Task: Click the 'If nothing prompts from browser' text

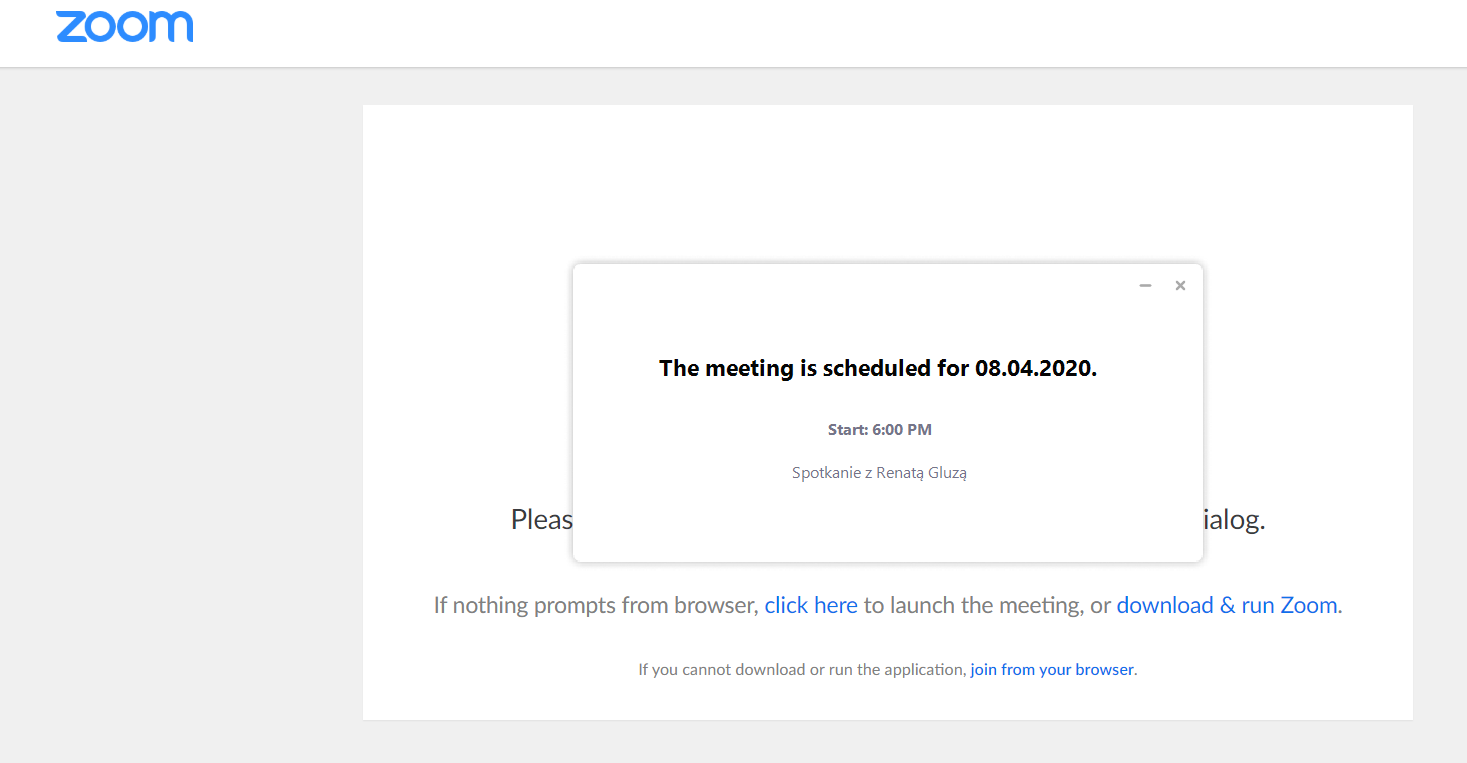Action: tap(596, 605)
